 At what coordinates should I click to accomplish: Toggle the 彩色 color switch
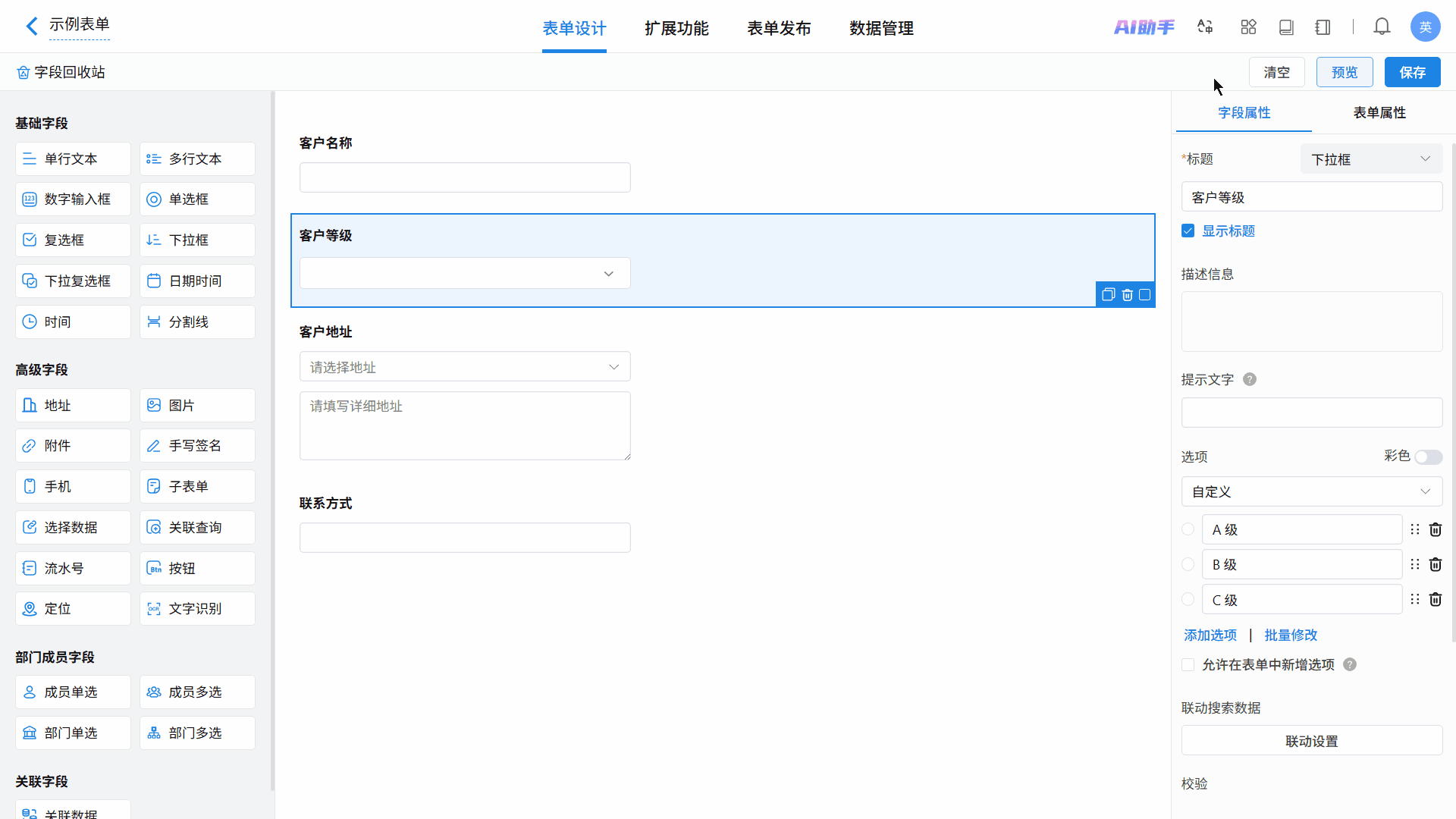pyautogui.click(x=1428, y=457)
